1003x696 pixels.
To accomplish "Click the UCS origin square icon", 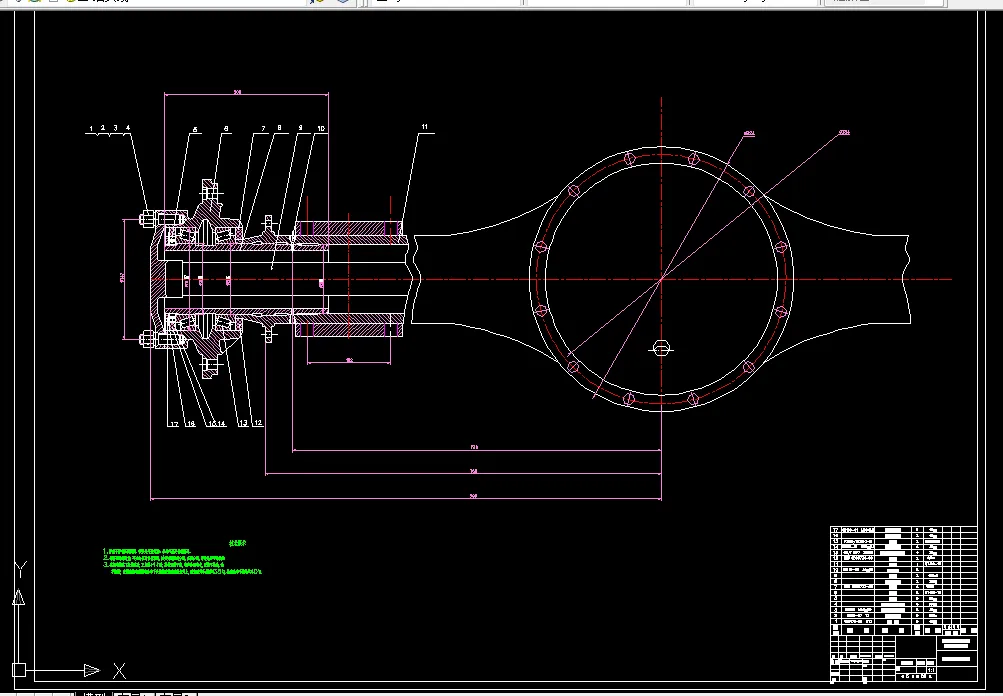I will point(19,670).
